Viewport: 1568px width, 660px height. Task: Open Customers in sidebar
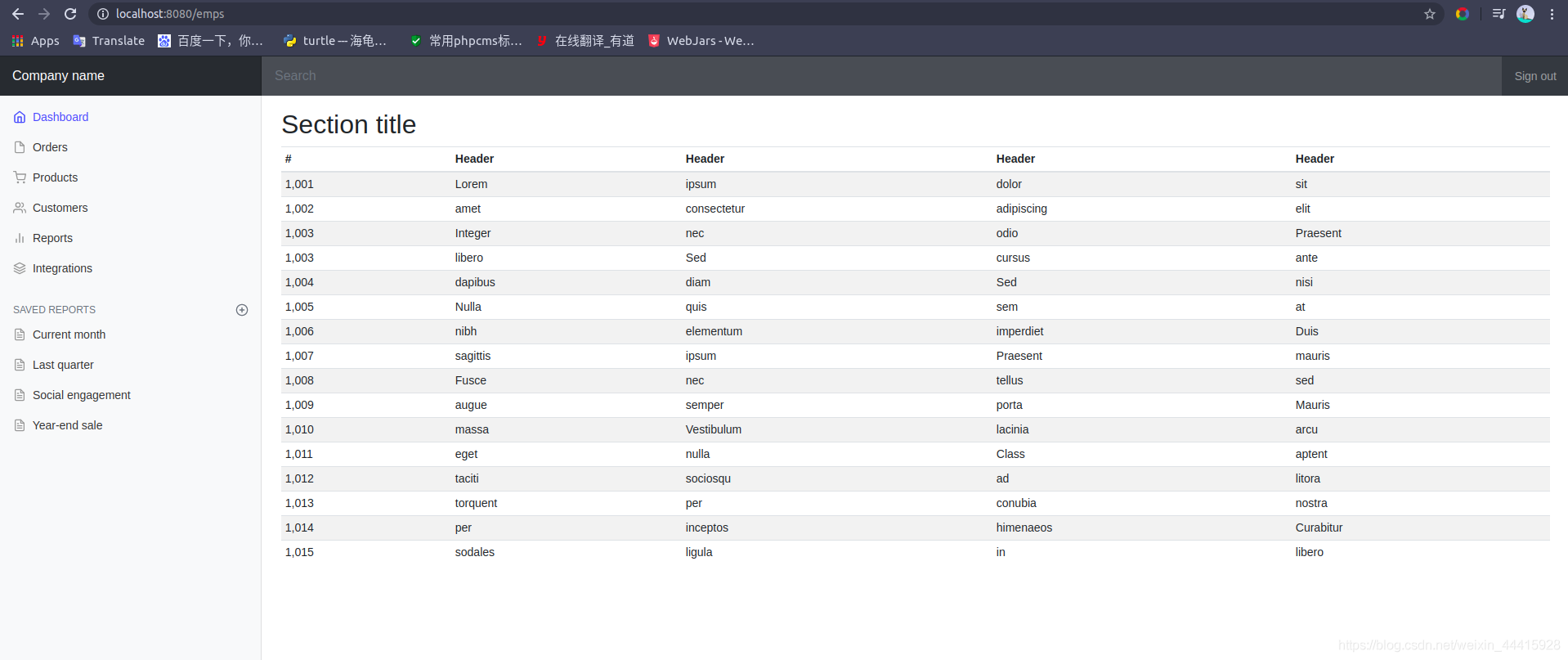tap(60, 208)
